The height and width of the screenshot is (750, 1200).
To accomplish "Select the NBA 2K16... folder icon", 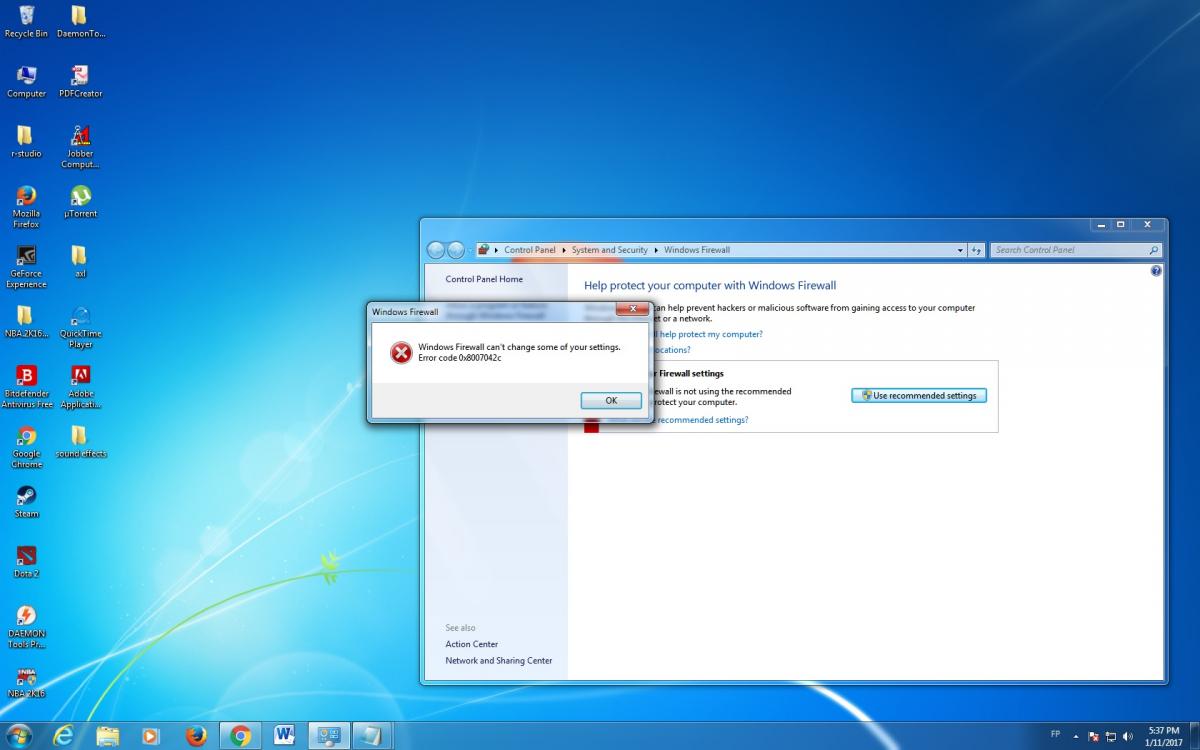I will click(x=26, y=322).
